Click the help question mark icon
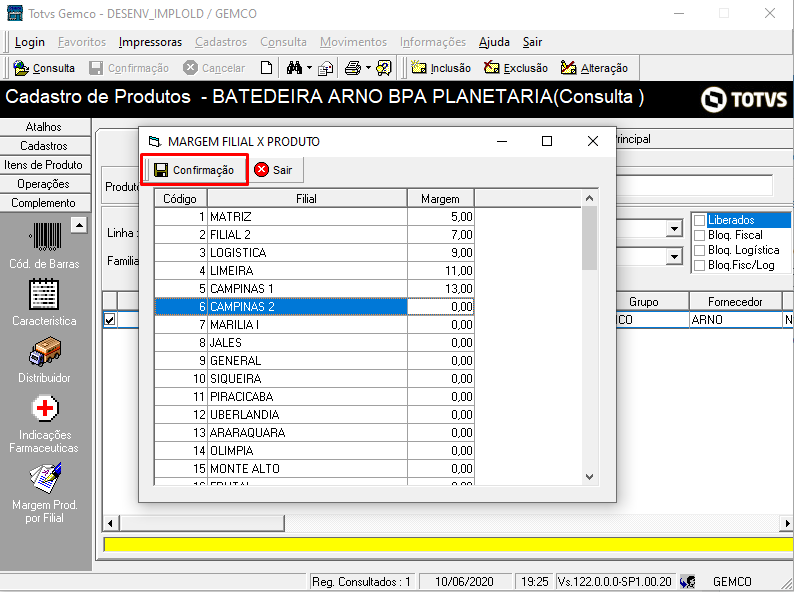This screenshot has width=794, height=592. (384, 68)
